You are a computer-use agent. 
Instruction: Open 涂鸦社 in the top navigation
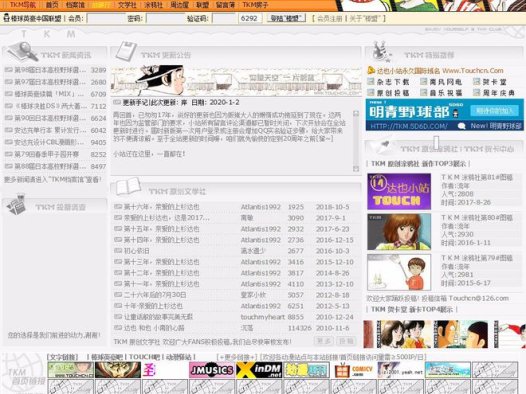[x=153, y=5]
